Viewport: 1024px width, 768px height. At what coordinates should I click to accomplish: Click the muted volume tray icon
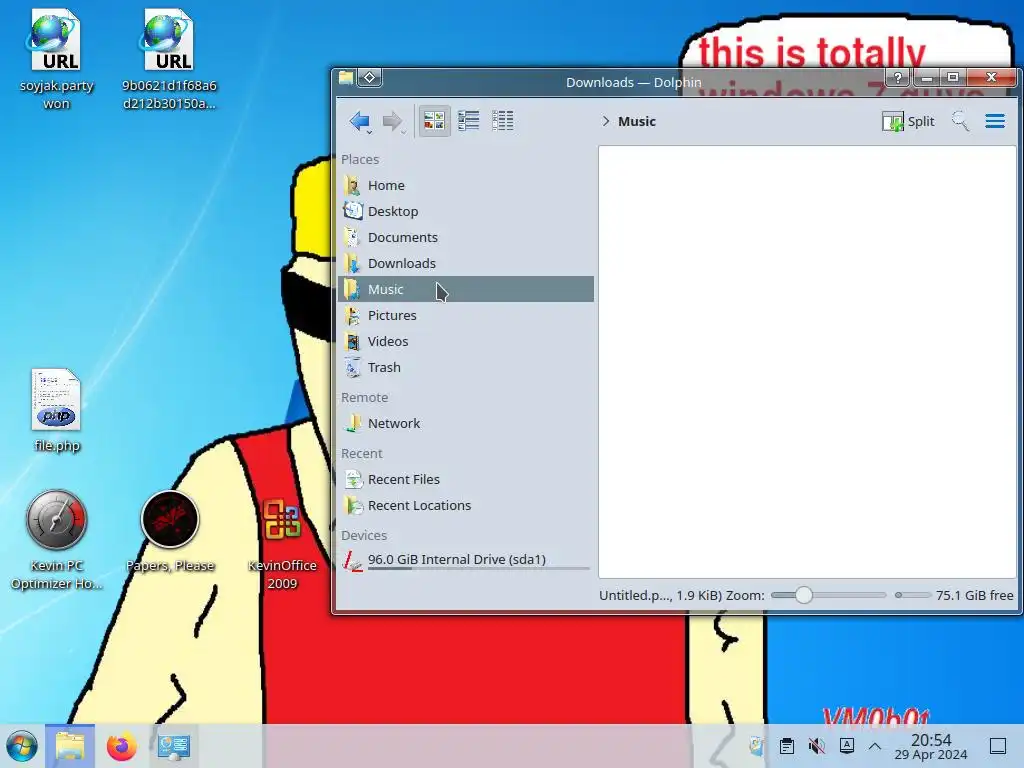(816, 746)
